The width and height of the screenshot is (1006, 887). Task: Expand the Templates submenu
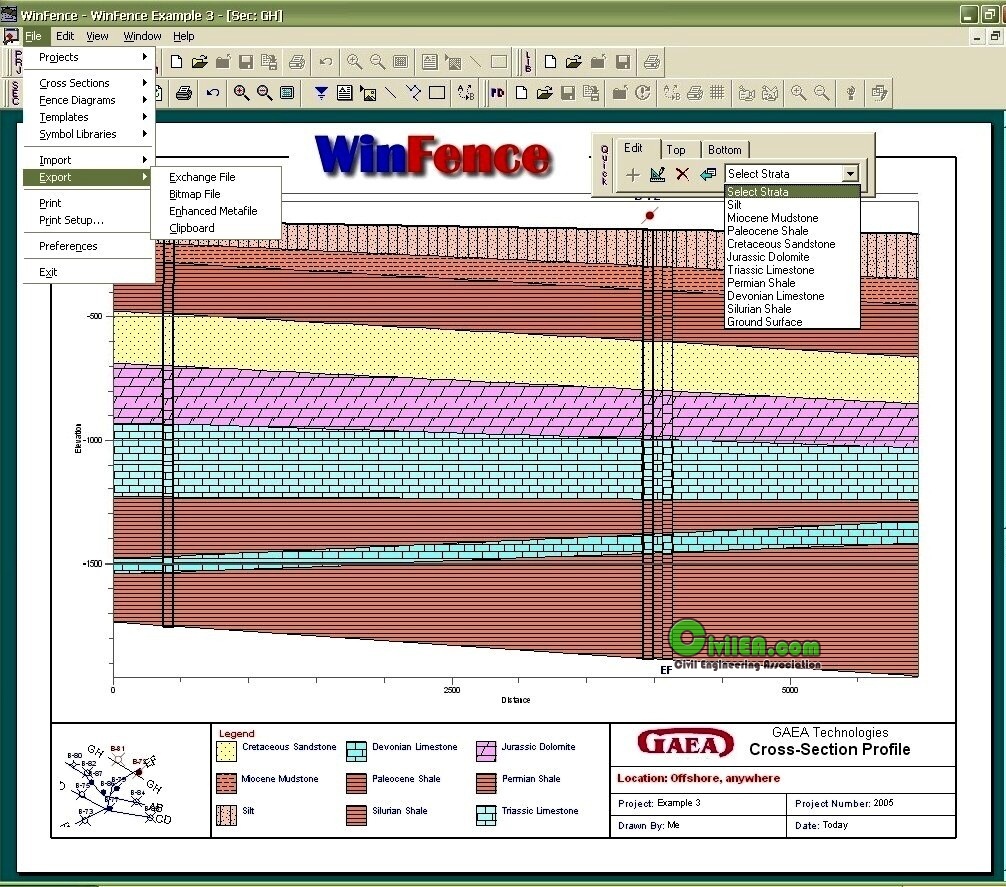click(89, 117)
